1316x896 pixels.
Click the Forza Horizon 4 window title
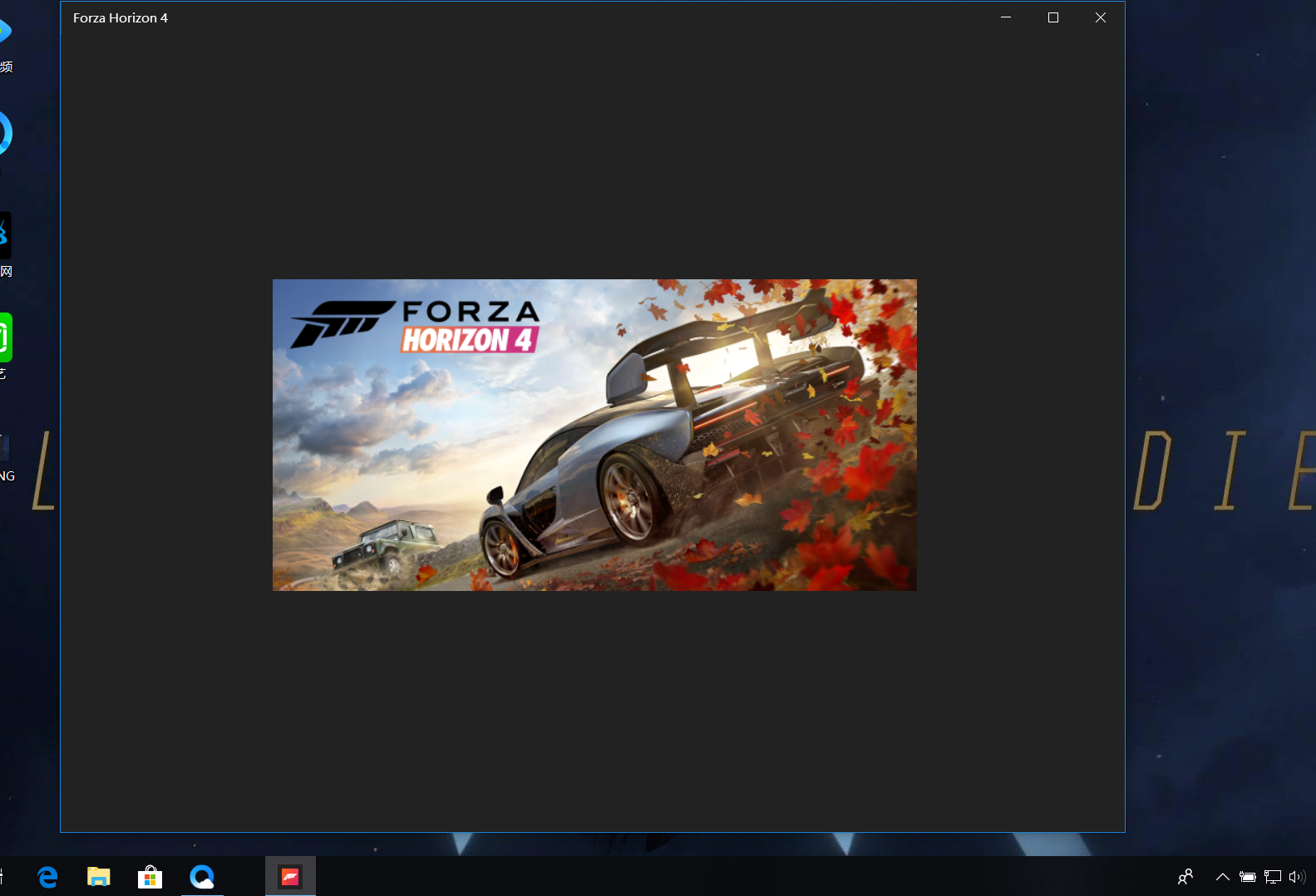pos(121,17)
